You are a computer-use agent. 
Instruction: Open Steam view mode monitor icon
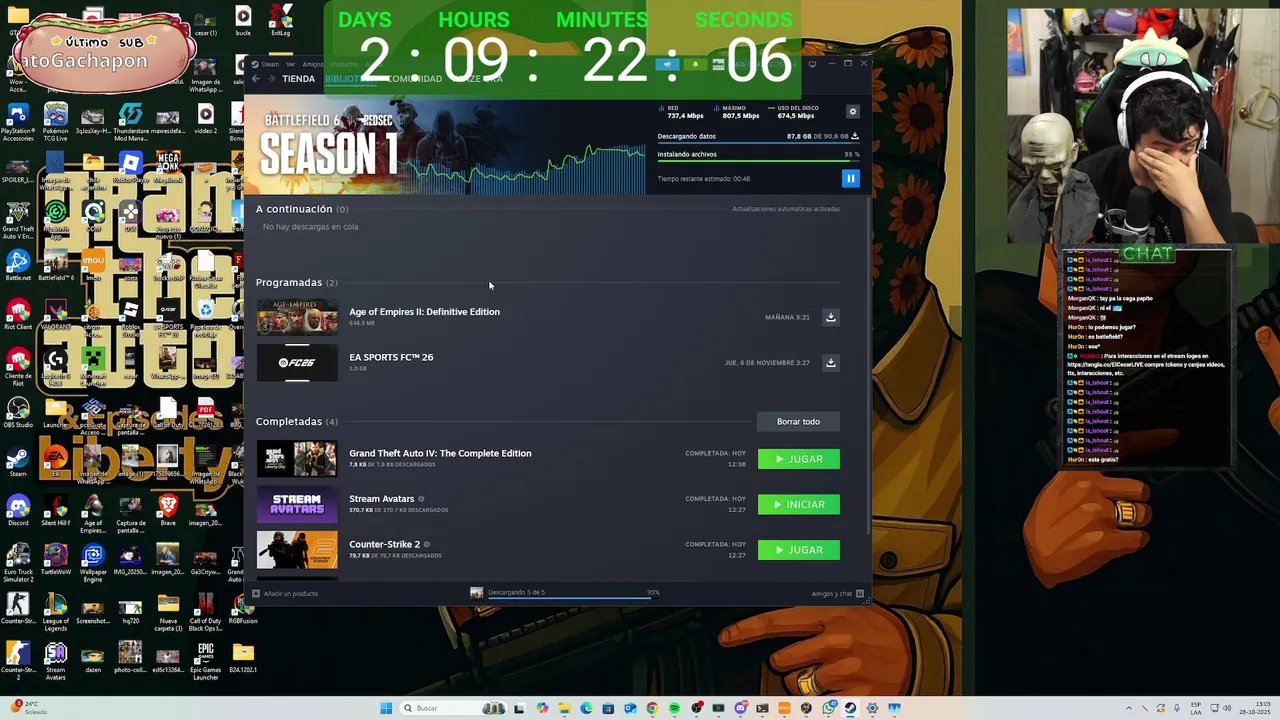pyautogui.click(x=812, y=64)
